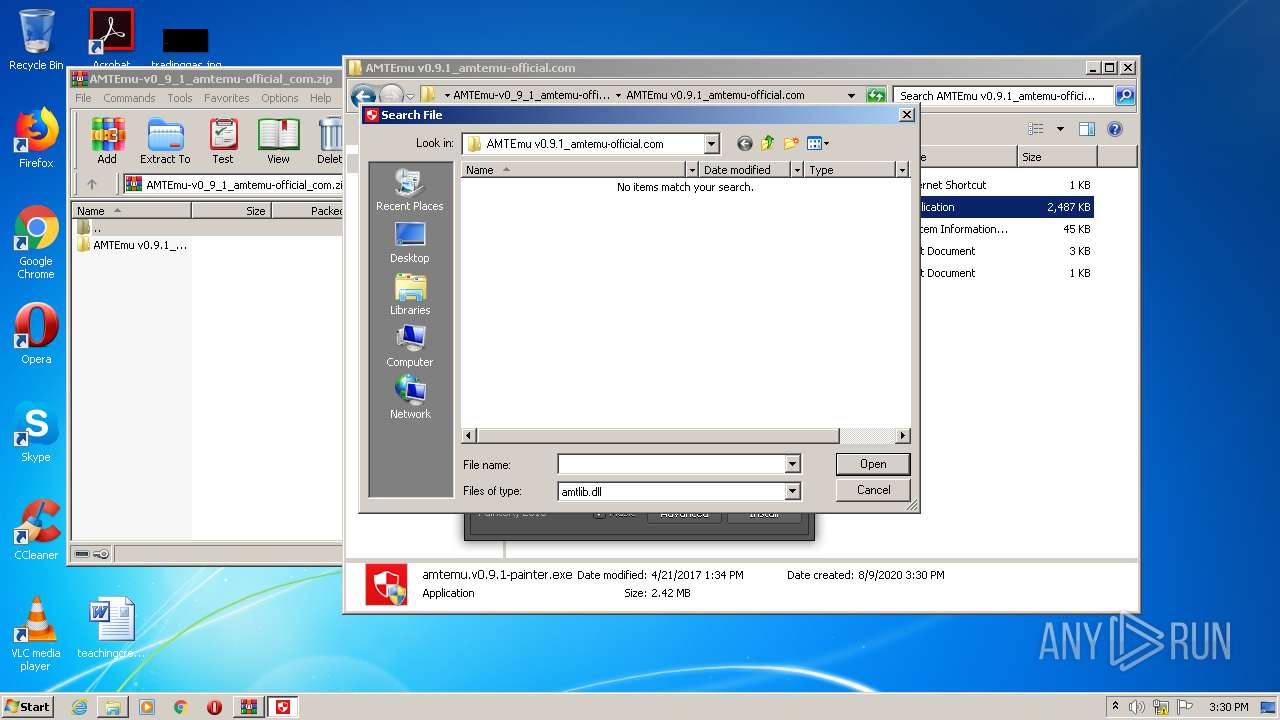Click Explorer back arrow button
1280x720 pixels.
tap(363, 97)
